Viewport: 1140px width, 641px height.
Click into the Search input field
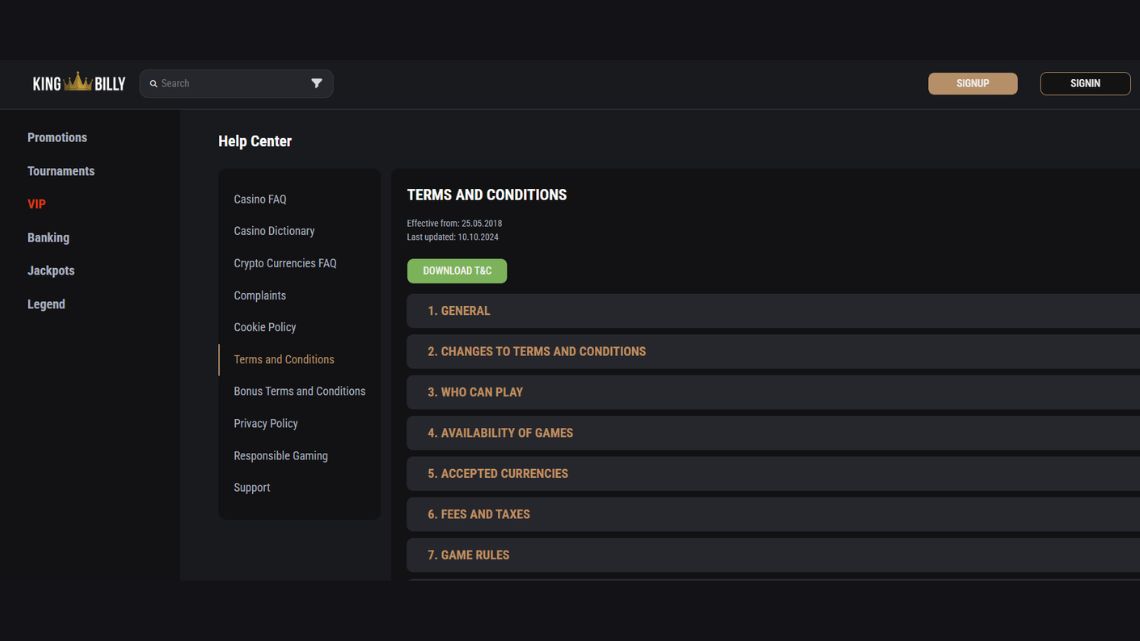point(230,84)
